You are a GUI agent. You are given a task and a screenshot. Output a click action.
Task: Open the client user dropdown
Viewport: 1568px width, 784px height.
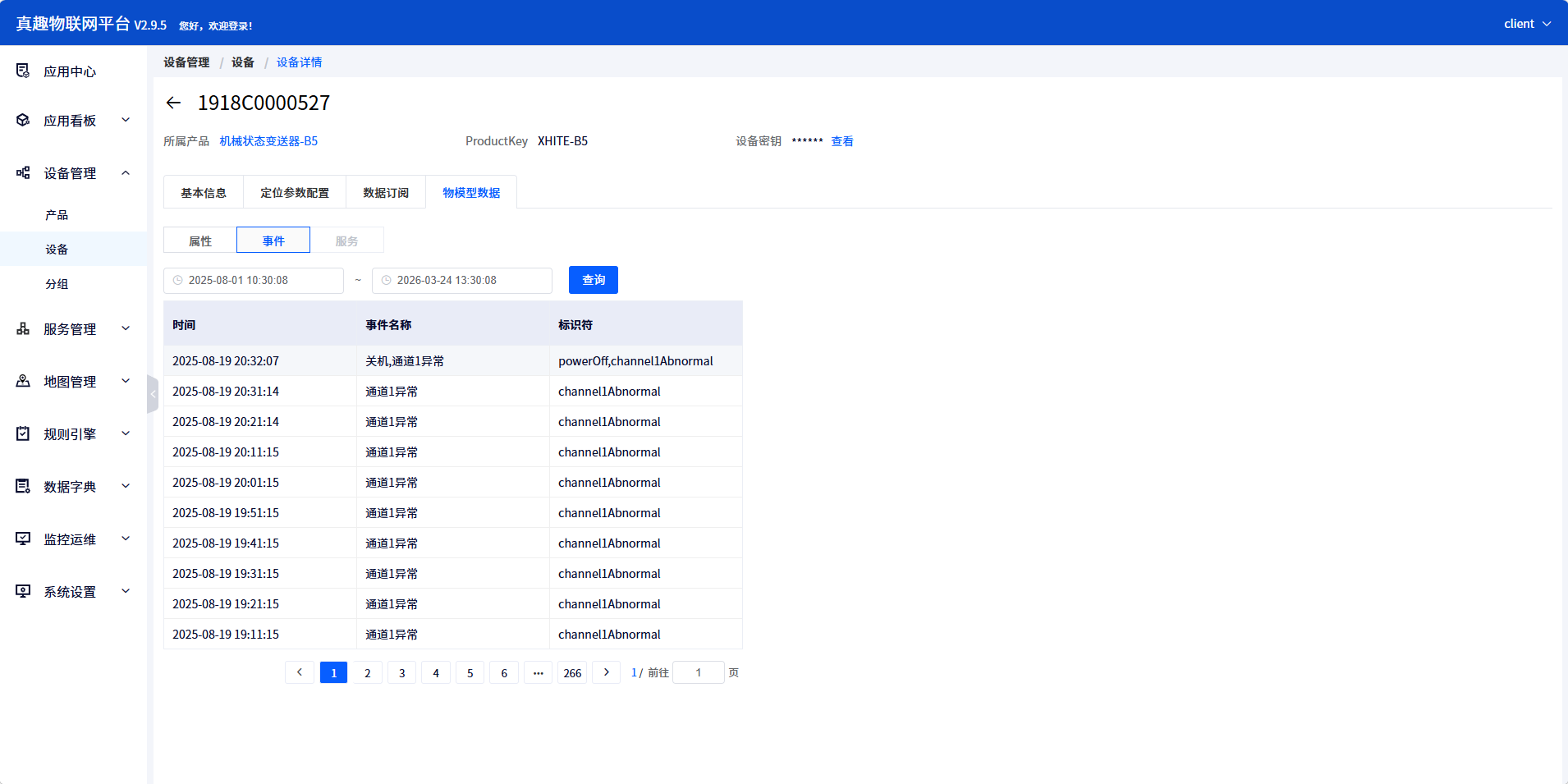point(1527,24)
